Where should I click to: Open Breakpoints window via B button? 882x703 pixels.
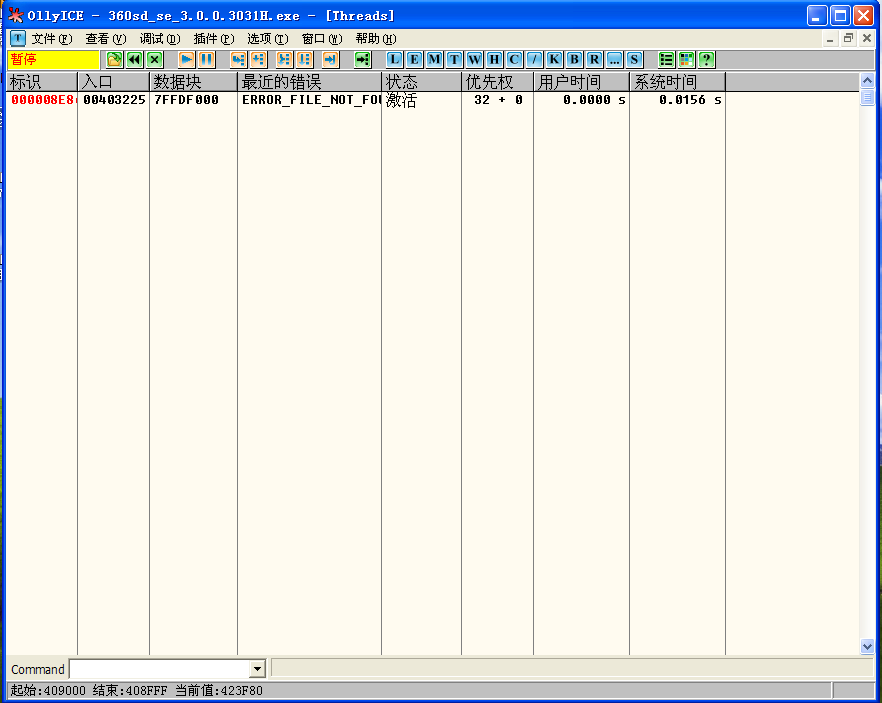(x=574, y=60)
